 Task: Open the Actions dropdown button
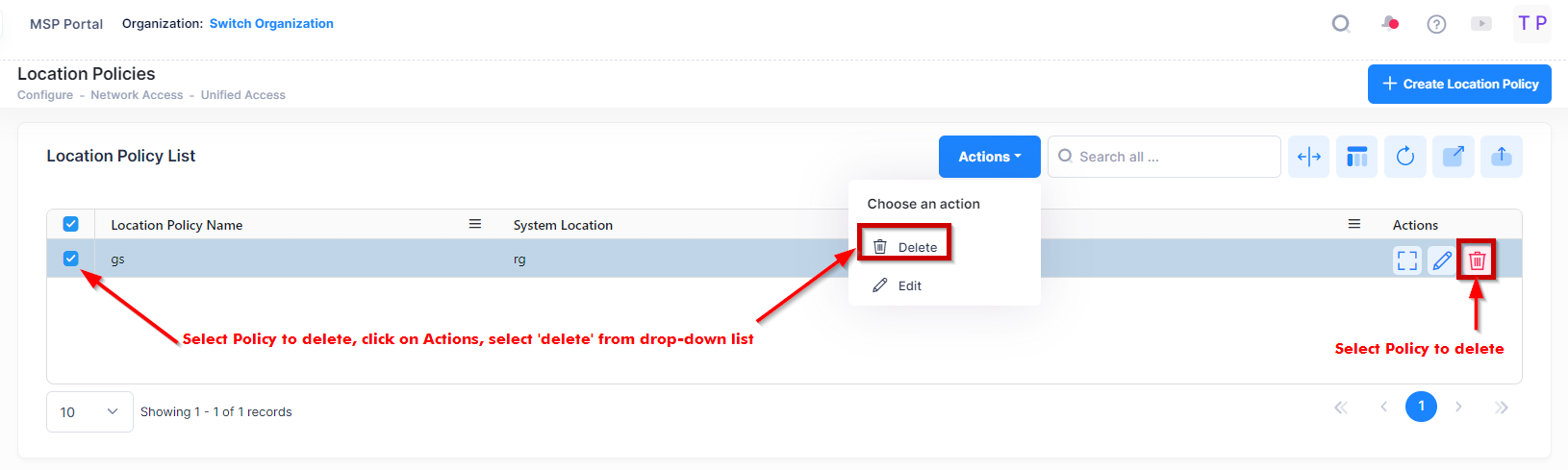[989, 157]
